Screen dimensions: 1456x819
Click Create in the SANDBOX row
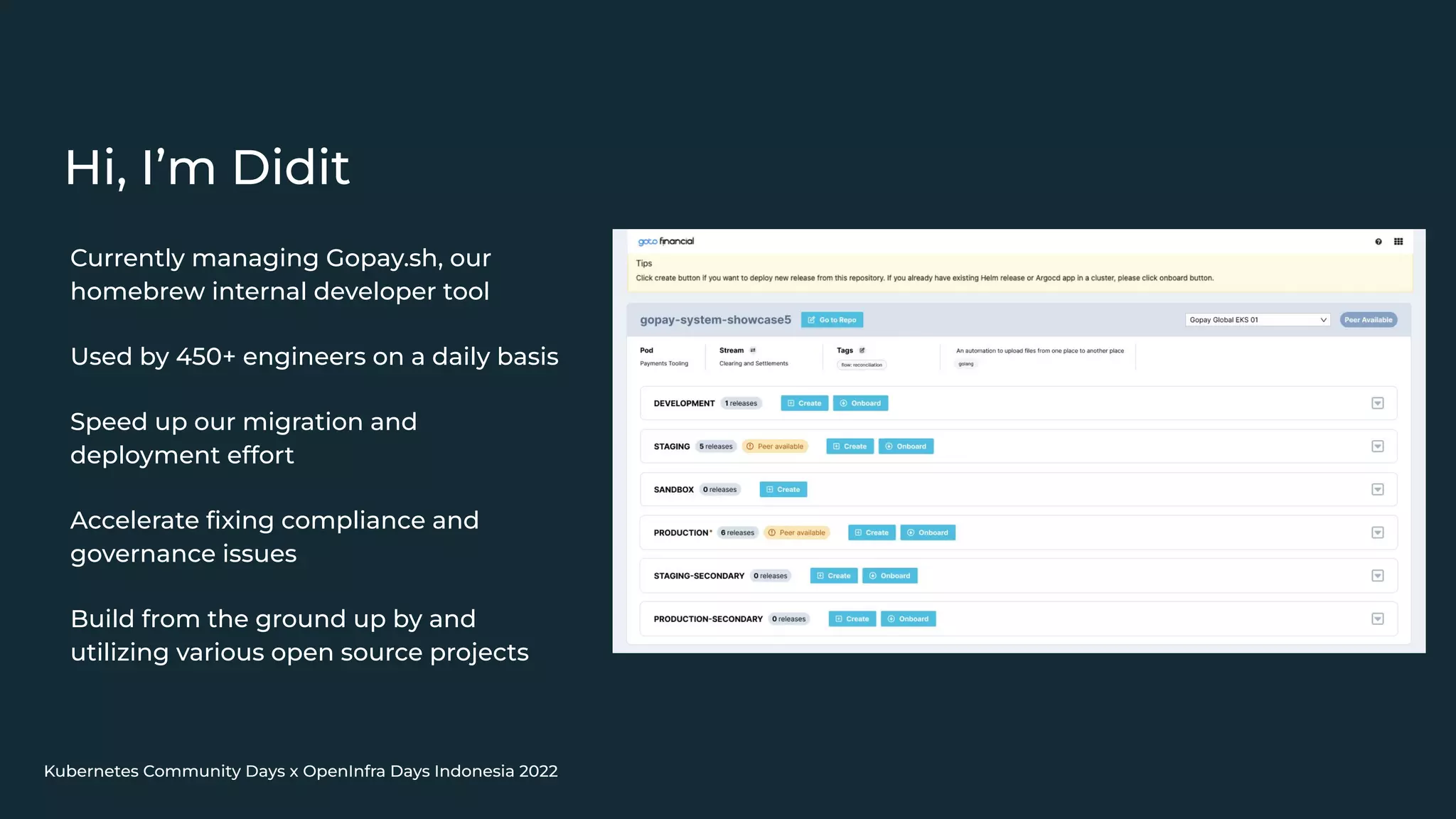(x=783, y=490)
